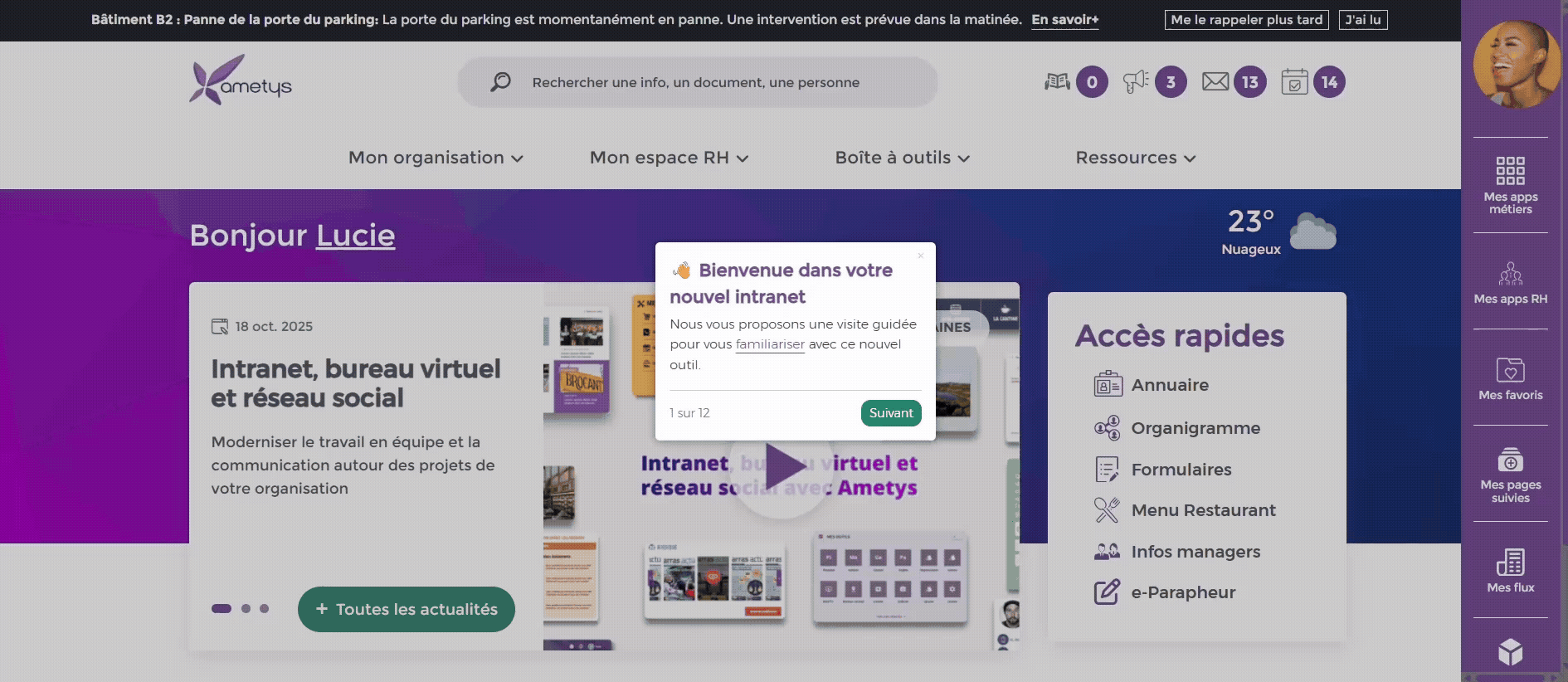Click Suivant in the welcome tour
The image size is (1568, 682).
[x=890, y=413]
